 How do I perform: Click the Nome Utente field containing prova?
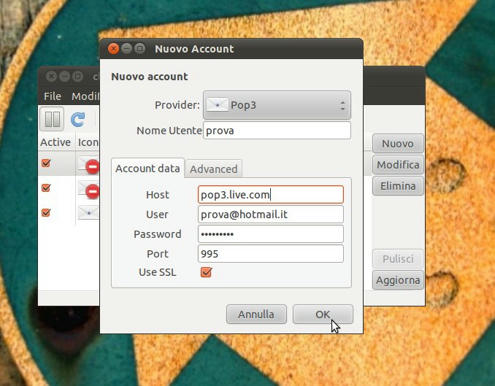(x=277, y=130)
